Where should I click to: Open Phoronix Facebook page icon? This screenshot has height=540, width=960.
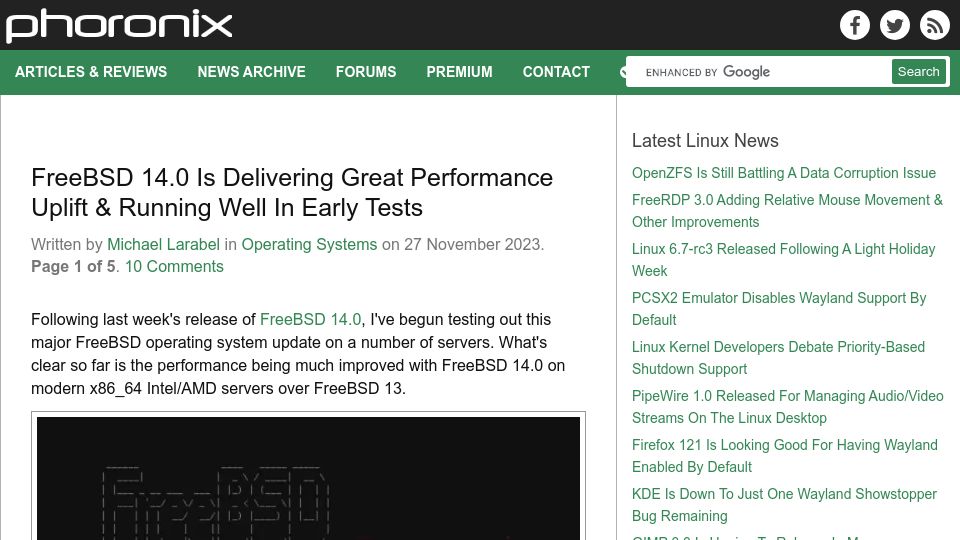pos(855,25)
